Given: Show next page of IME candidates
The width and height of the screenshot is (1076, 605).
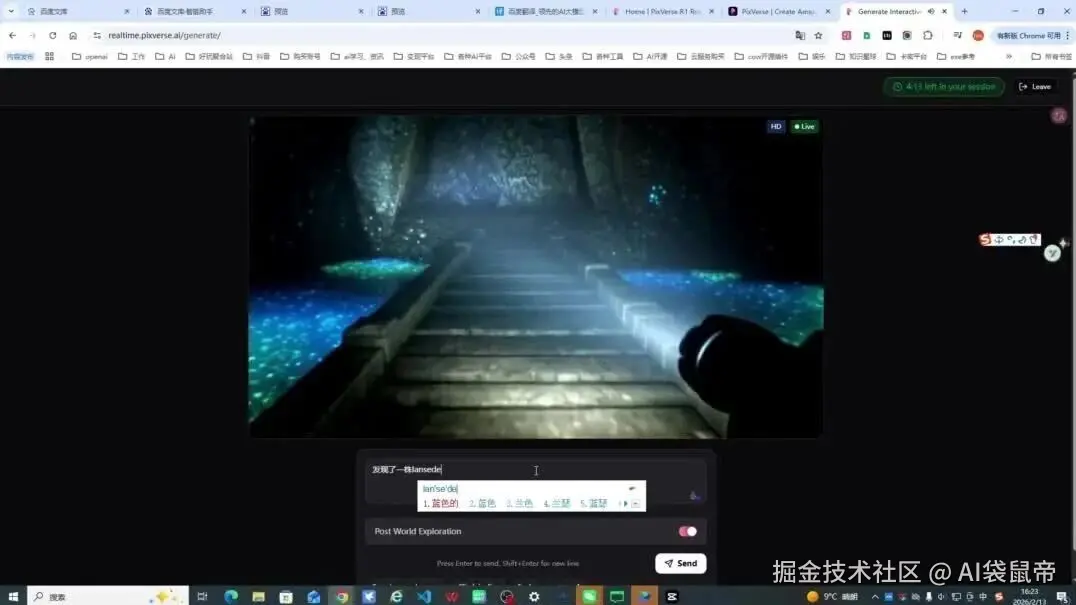Looking at the screenshot, I should pos(625,503).
